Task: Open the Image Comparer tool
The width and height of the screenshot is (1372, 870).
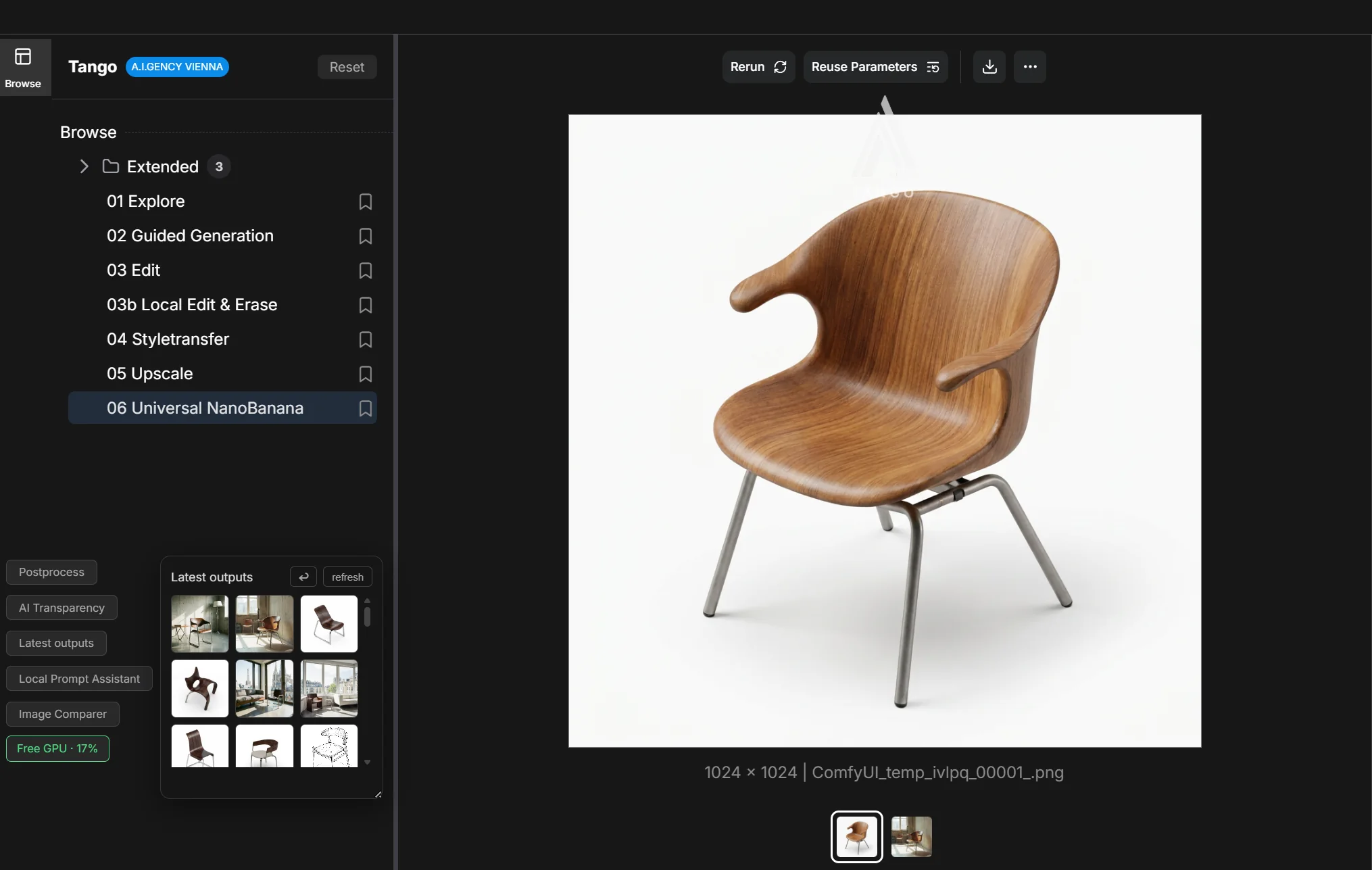Action: click(x=62, y=714)
